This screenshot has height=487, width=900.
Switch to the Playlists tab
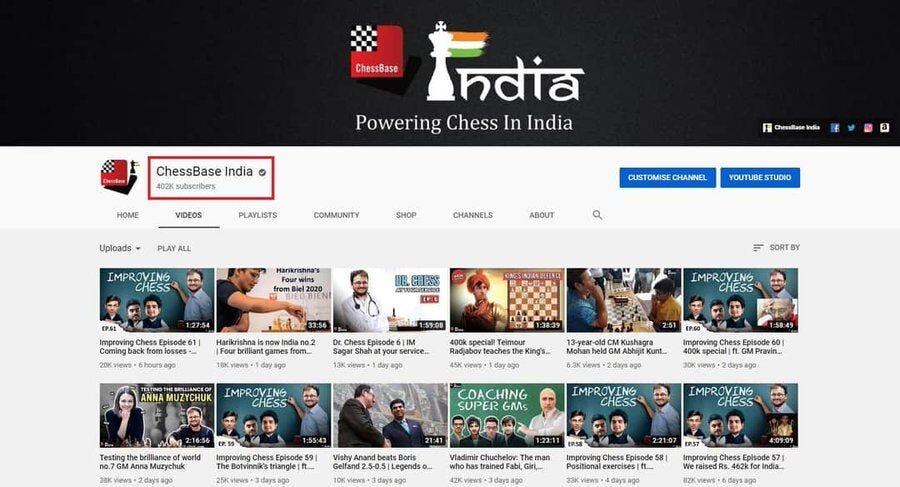(258, 215)
